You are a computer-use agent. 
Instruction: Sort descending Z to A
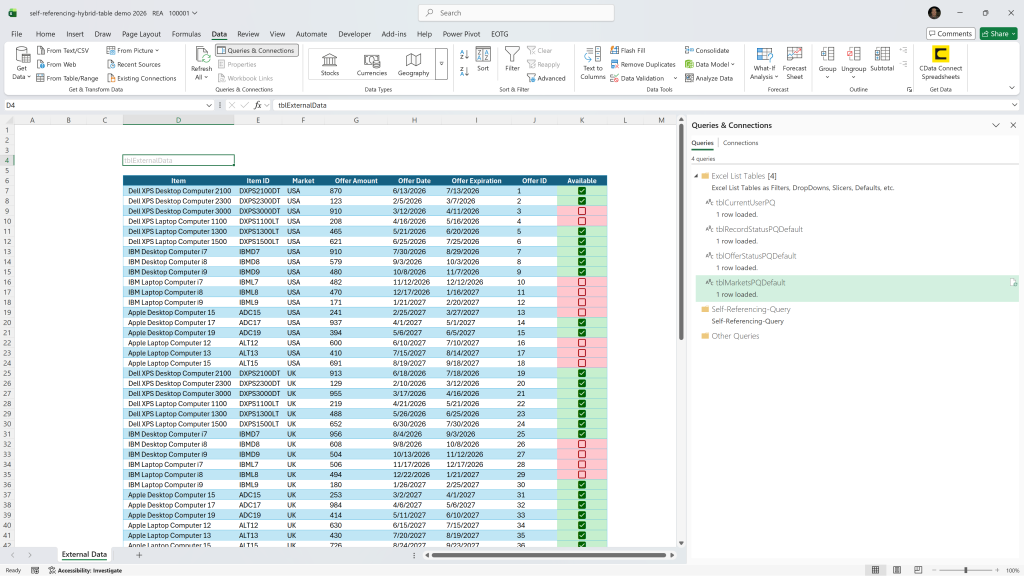tap(464, 71)
